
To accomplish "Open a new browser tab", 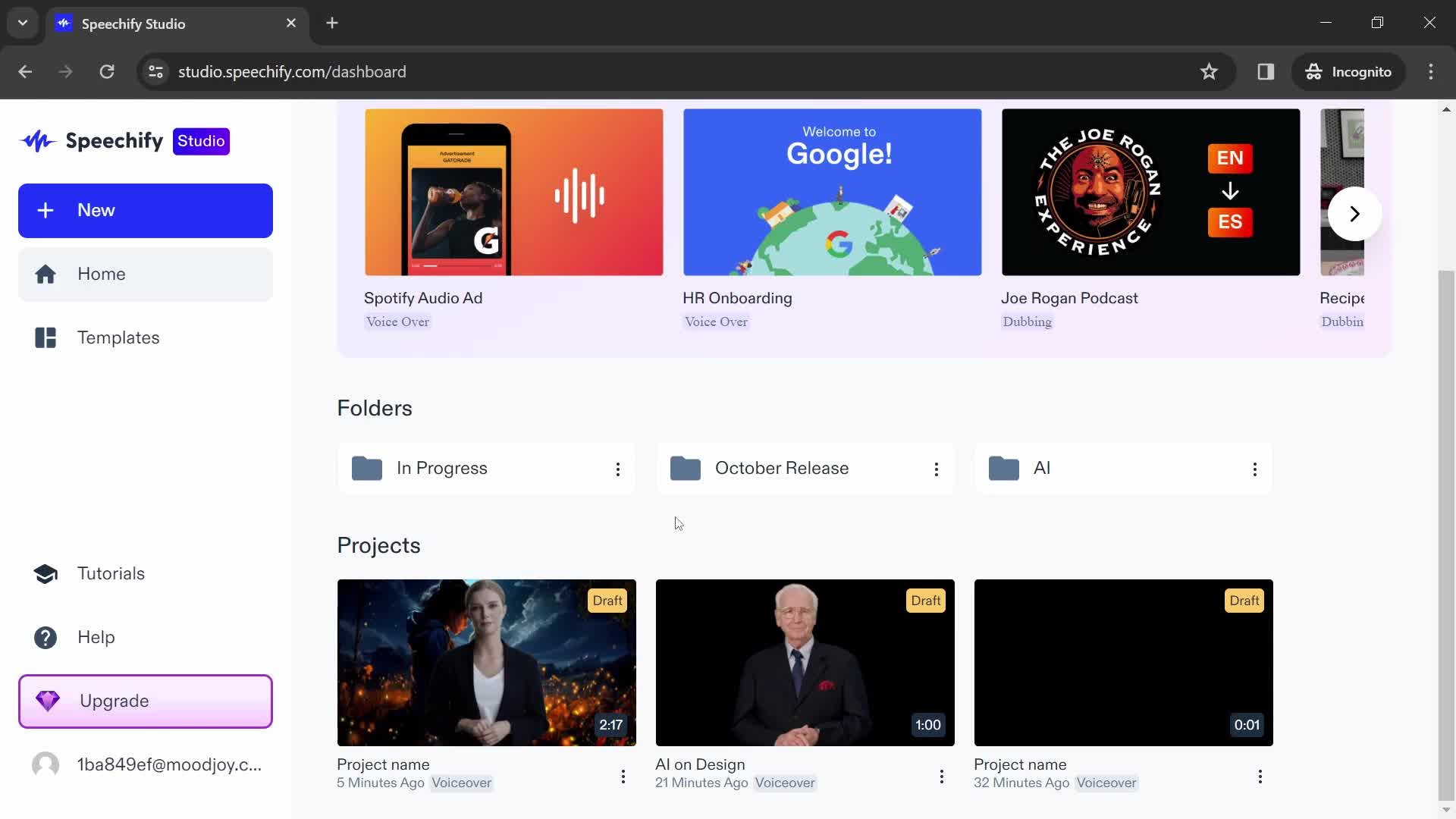I will point(332,23).
